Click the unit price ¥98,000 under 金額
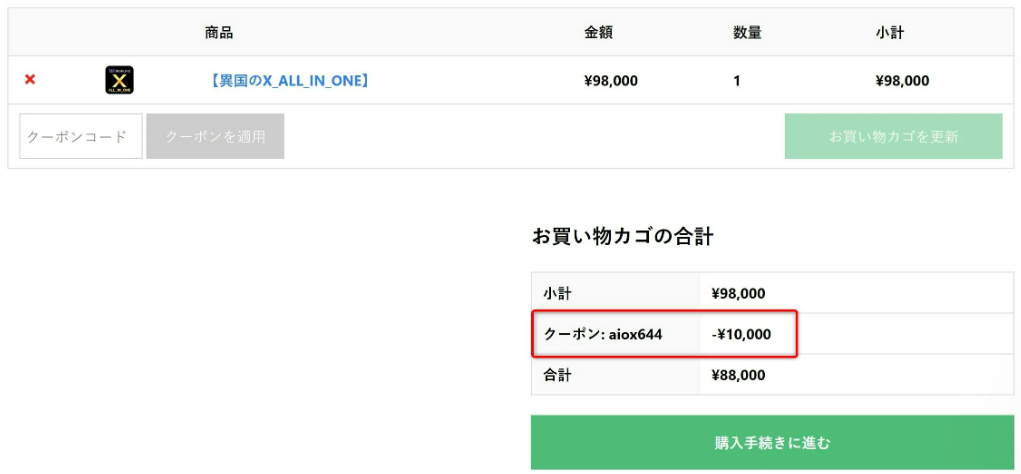 point(611,81)
